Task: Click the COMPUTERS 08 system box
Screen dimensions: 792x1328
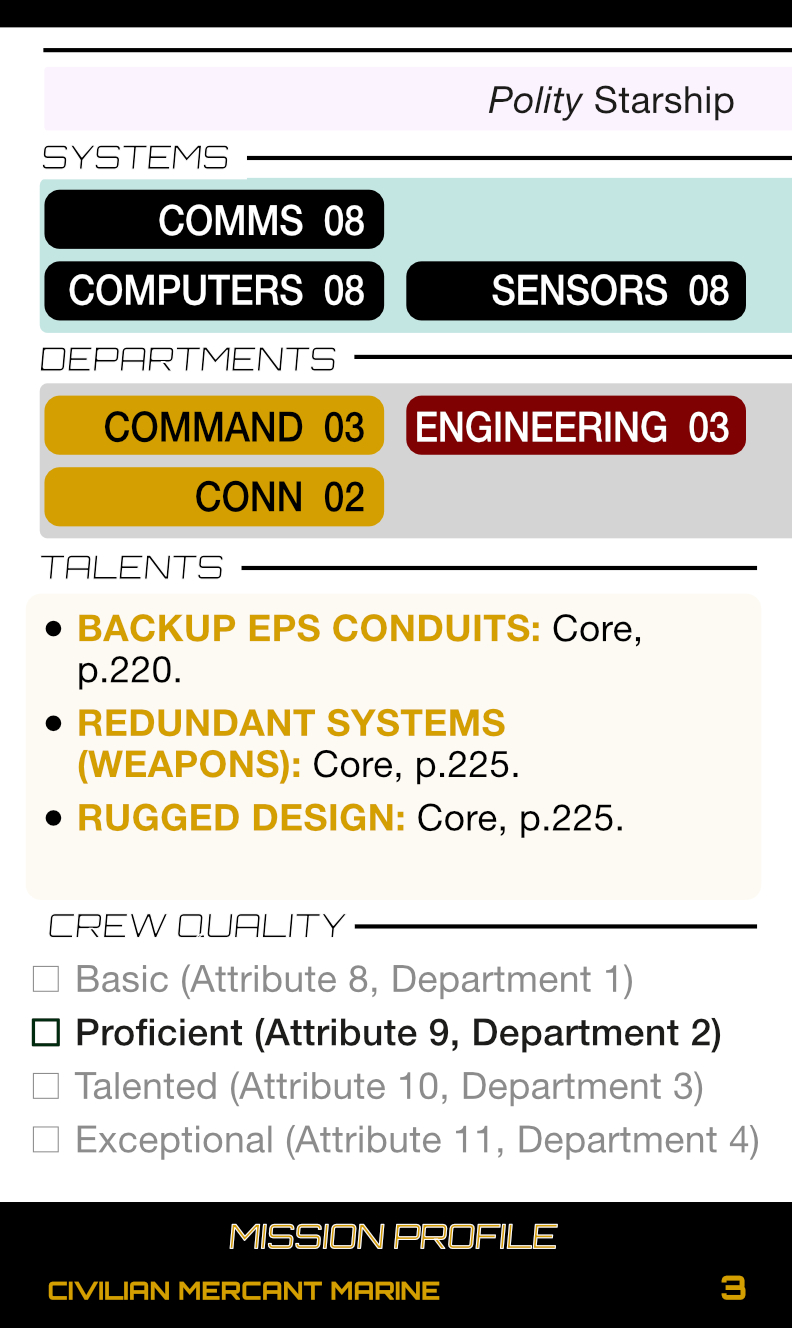Action: click(214, 291)
